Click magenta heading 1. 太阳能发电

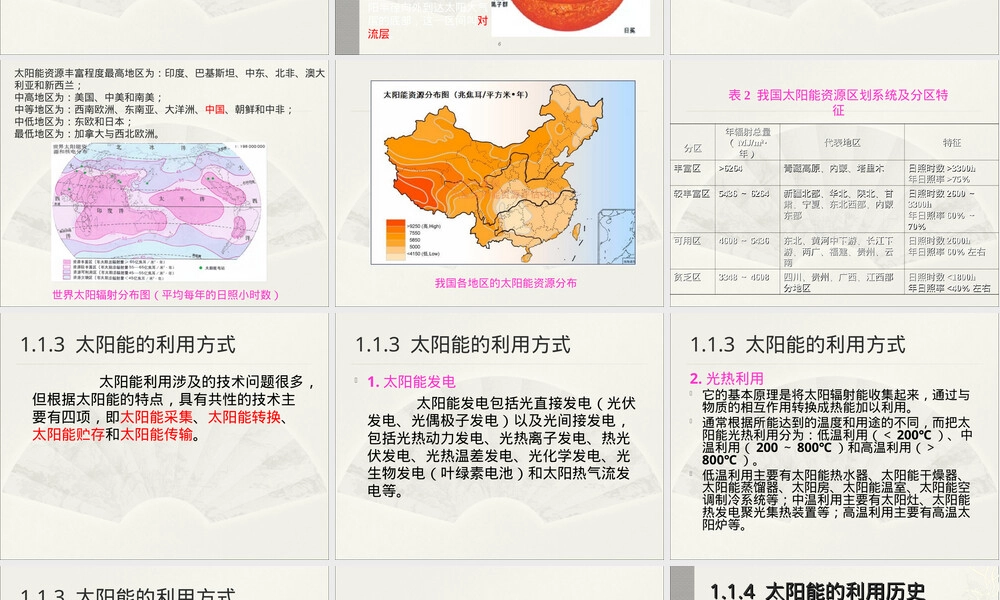(x=411, y=381)
